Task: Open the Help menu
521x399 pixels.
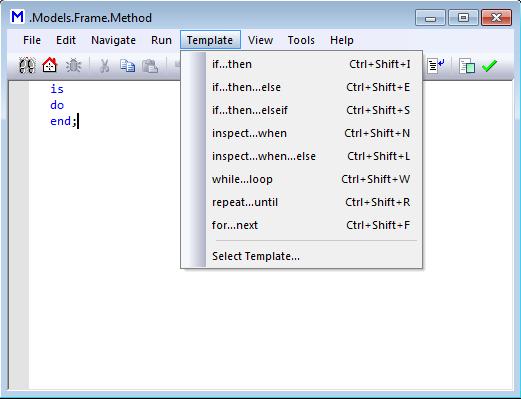Action: [x=342, y=40]
